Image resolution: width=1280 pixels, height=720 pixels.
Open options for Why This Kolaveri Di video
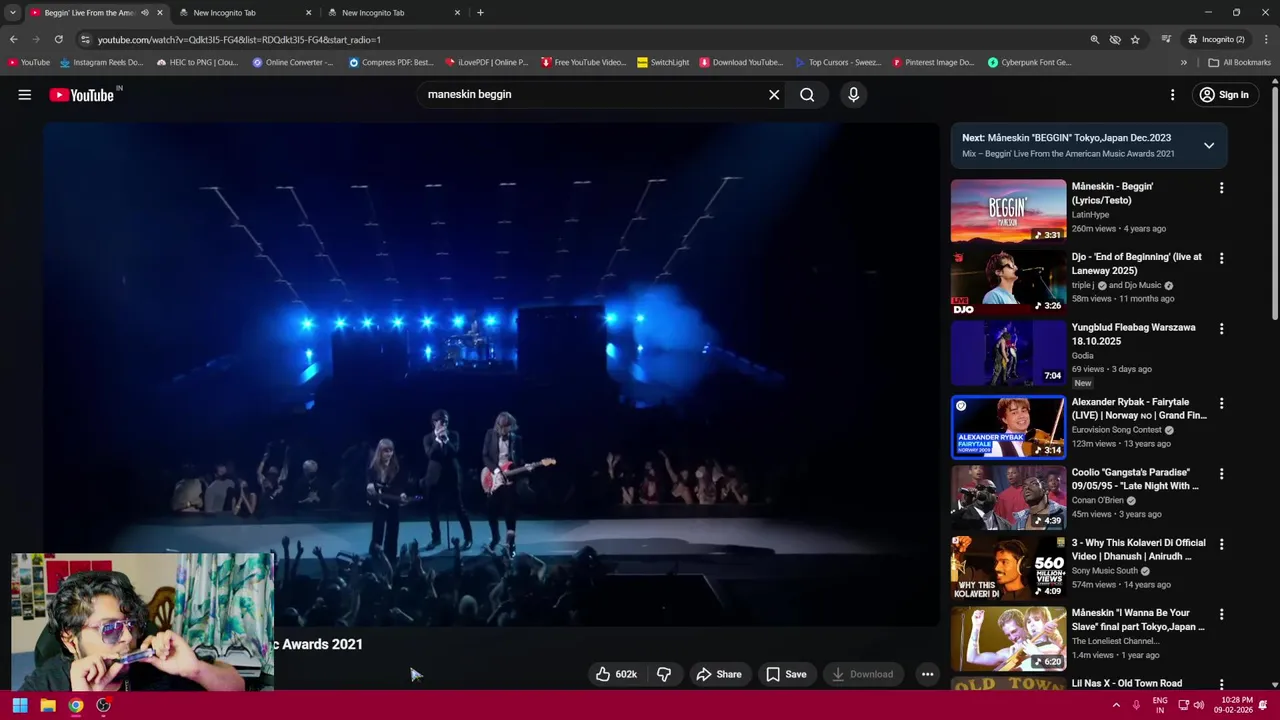click(1221, 544)
